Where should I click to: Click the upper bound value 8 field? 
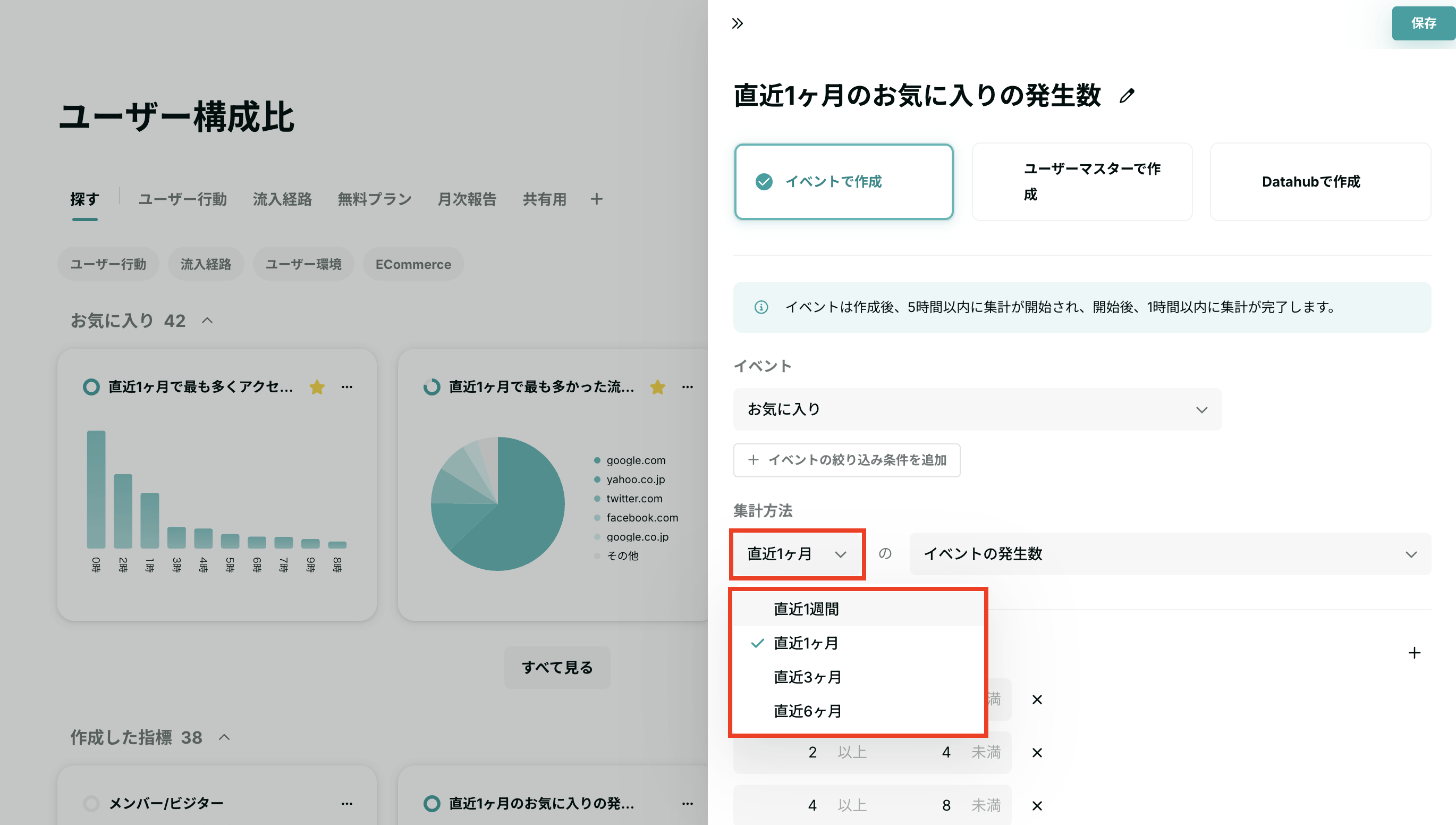click(946, 806)
